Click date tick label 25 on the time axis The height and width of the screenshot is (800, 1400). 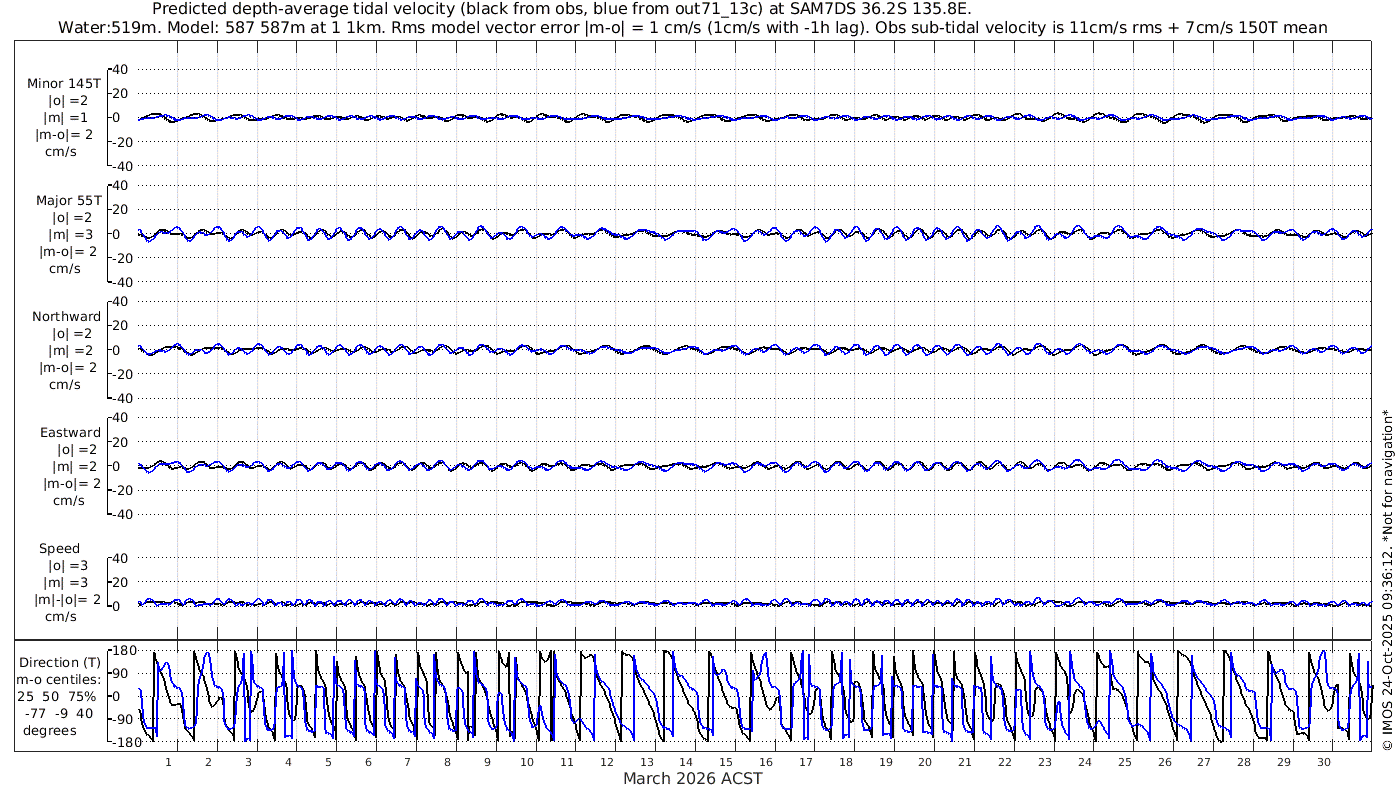coord(1124,762)
